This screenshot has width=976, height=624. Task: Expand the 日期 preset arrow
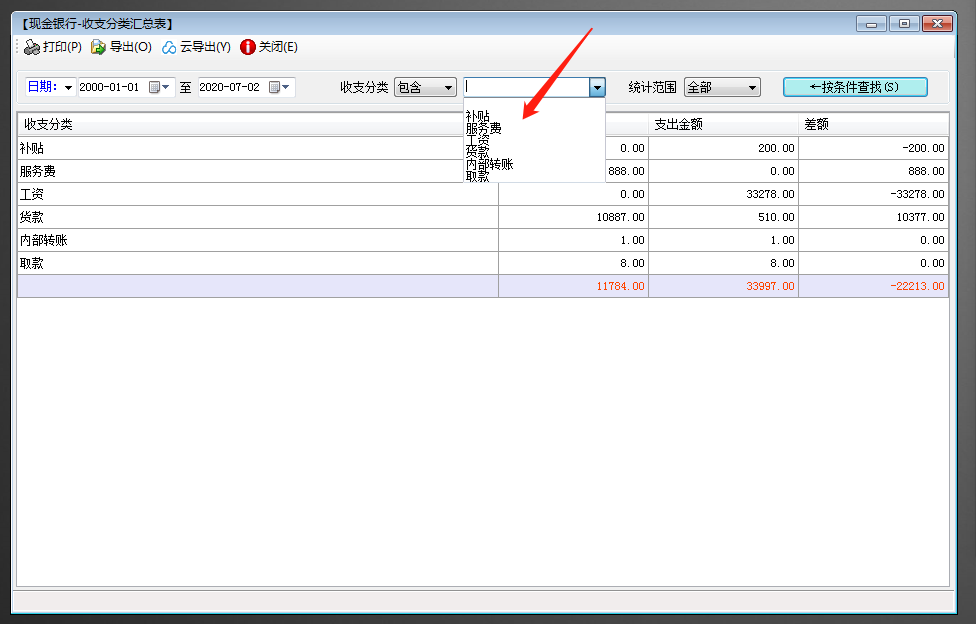pos(68,88)
